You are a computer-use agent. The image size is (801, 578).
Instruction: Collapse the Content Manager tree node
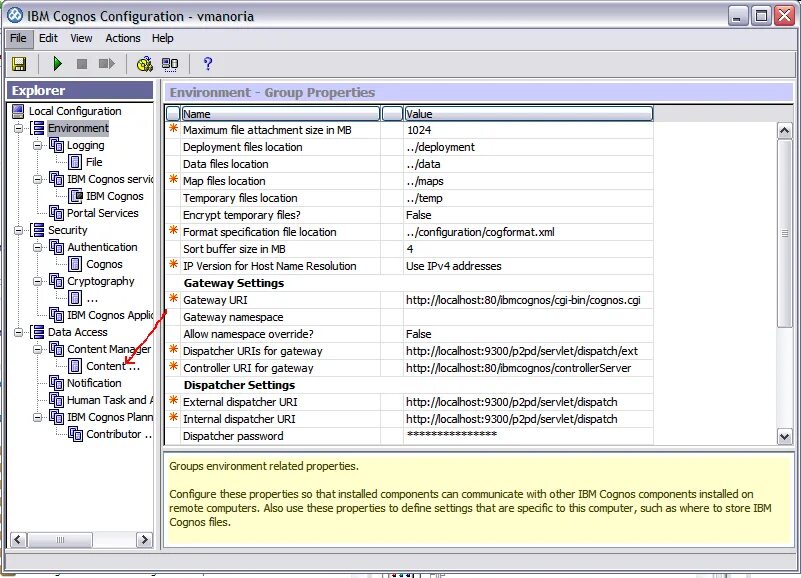coord(38,350)
